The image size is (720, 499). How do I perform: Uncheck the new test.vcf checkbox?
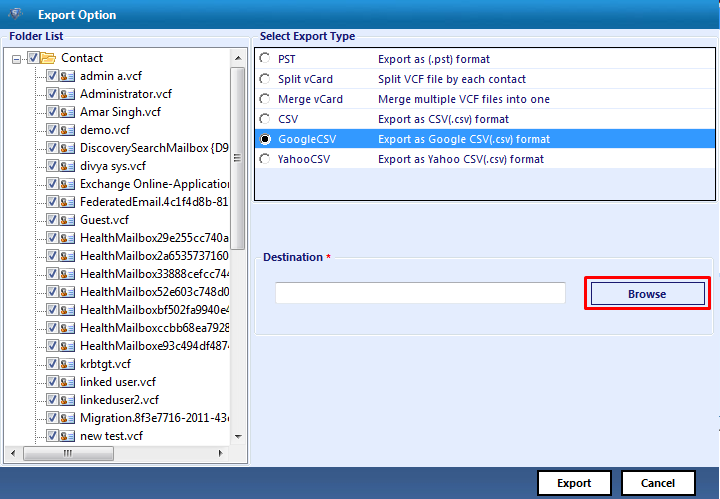point(52,436)
